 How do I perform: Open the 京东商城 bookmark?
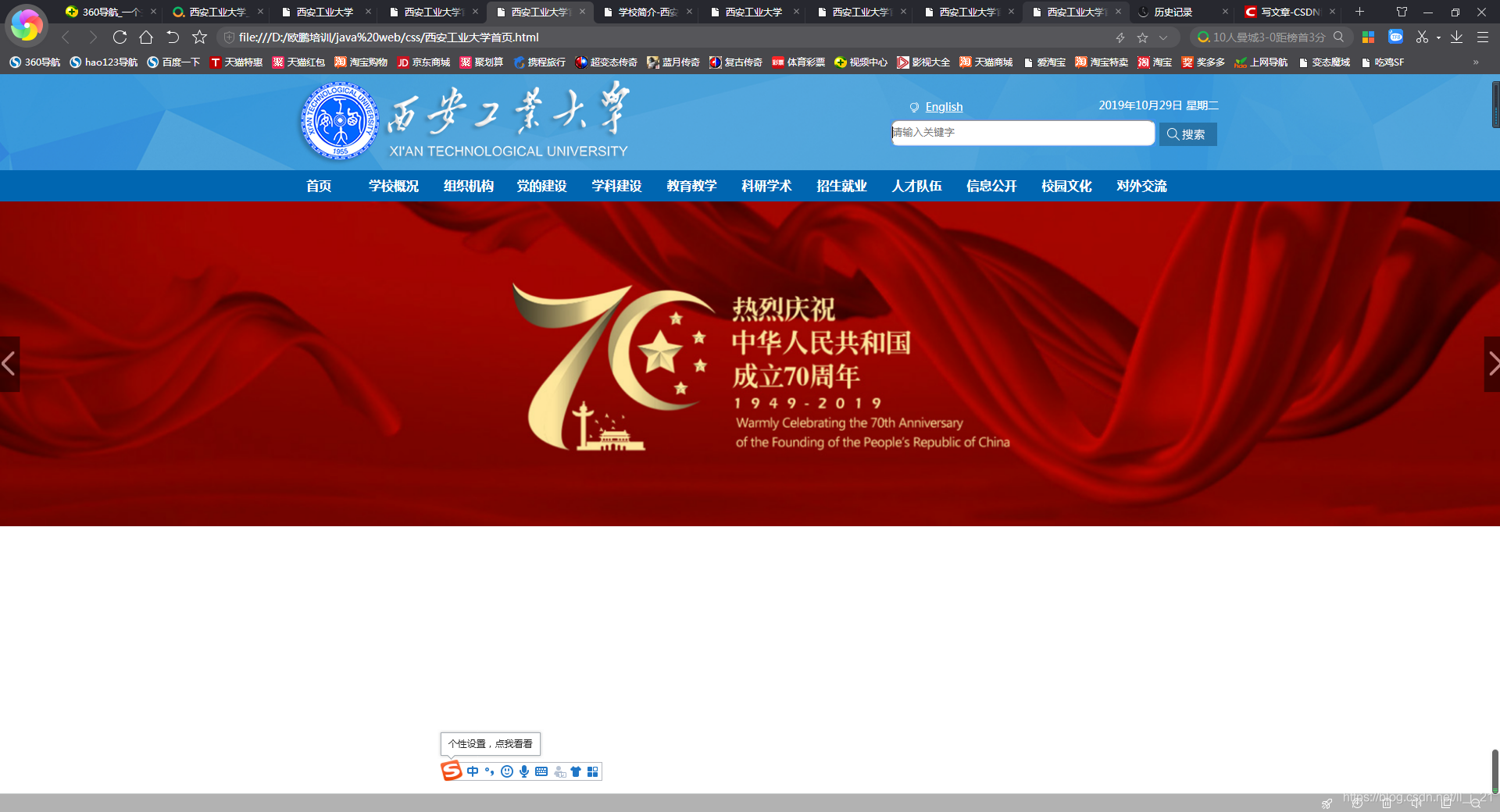423,62
